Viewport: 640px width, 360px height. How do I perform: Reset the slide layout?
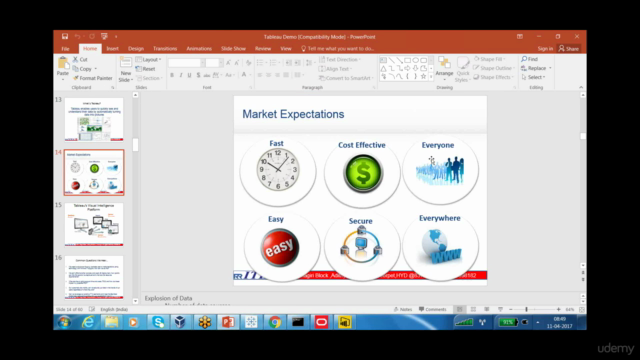coord(145,69)
